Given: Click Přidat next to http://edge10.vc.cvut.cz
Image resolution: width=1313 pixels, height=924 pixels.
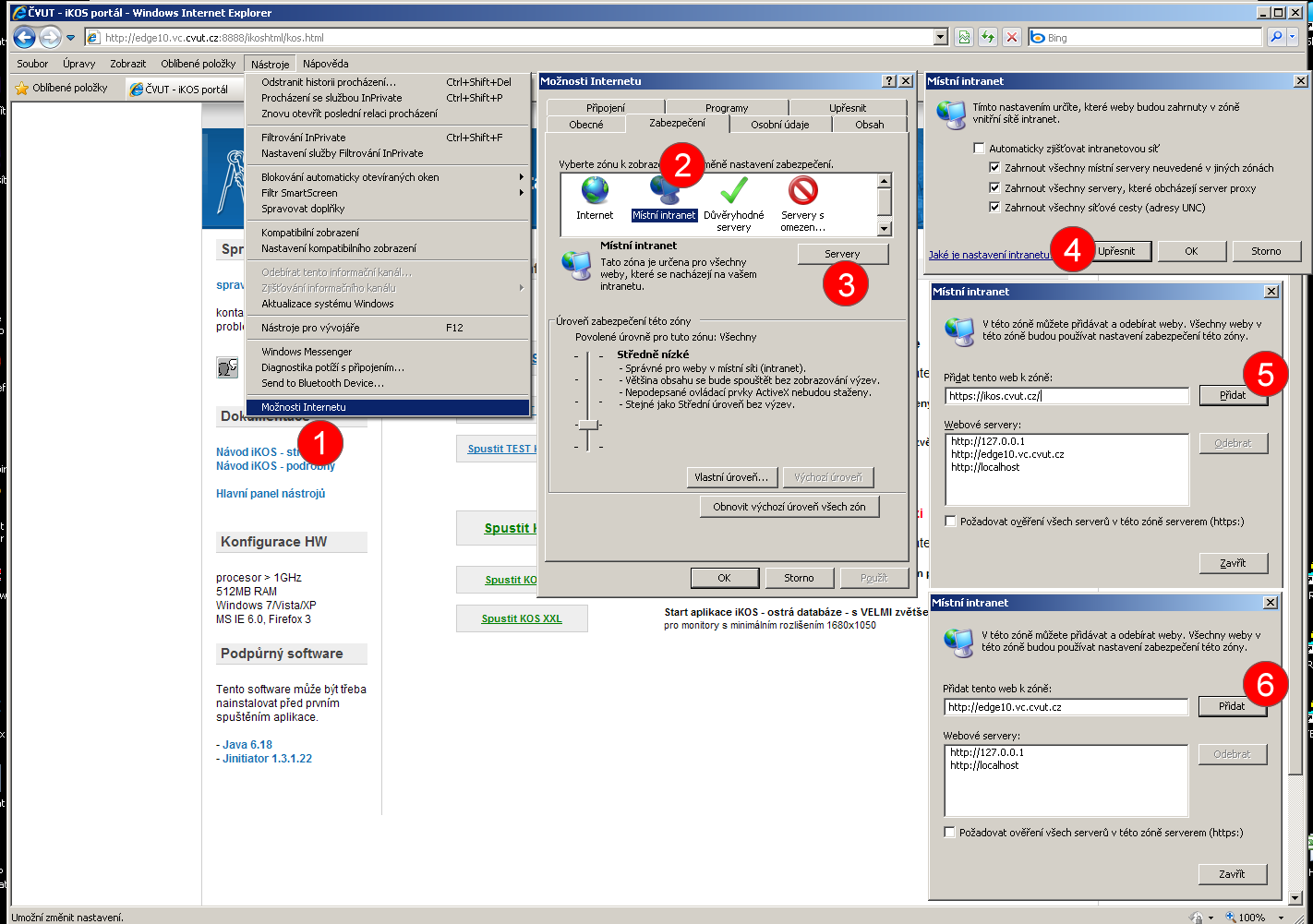Looking at the screenshot, I should tap(1232, 706).
